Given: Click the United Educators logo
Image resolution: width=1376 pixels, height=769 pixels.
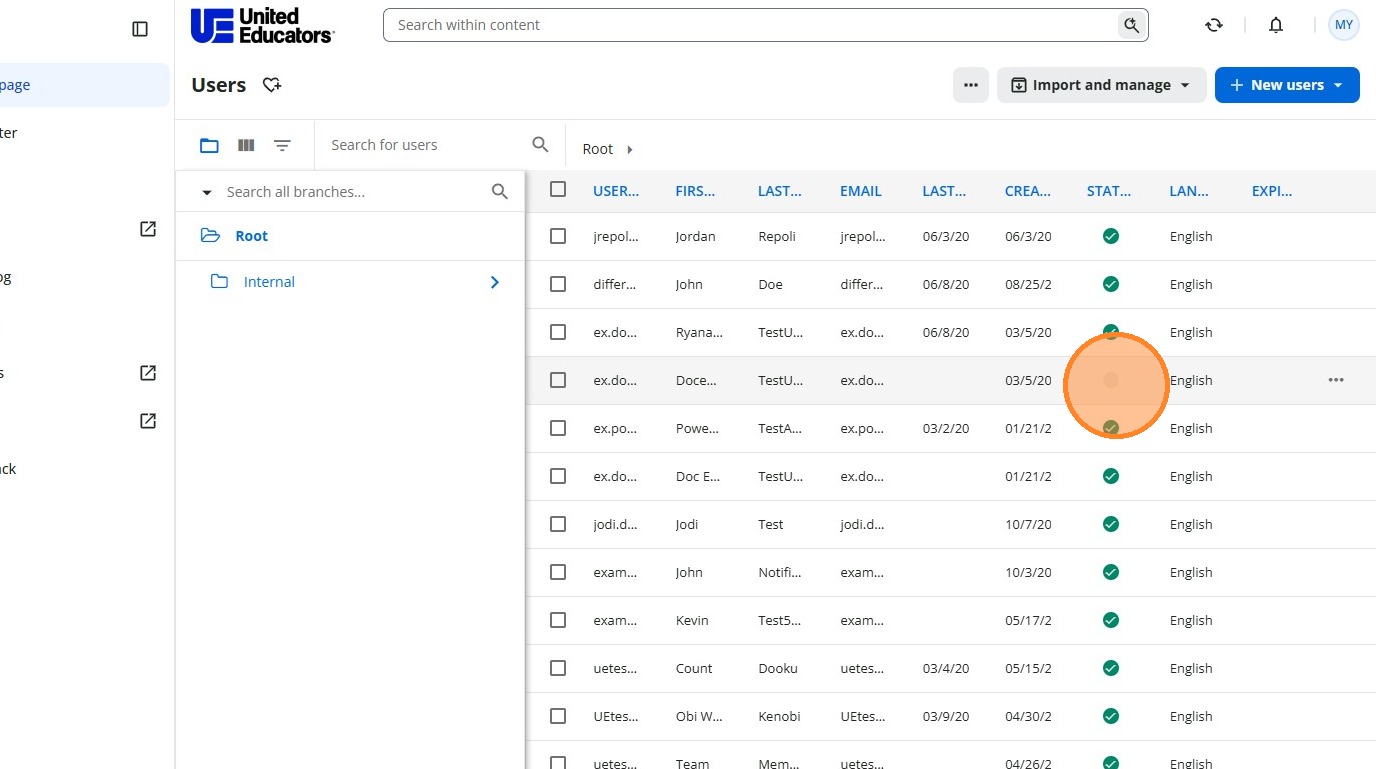Looking at the screenshot, I should (x=262, y=26).
